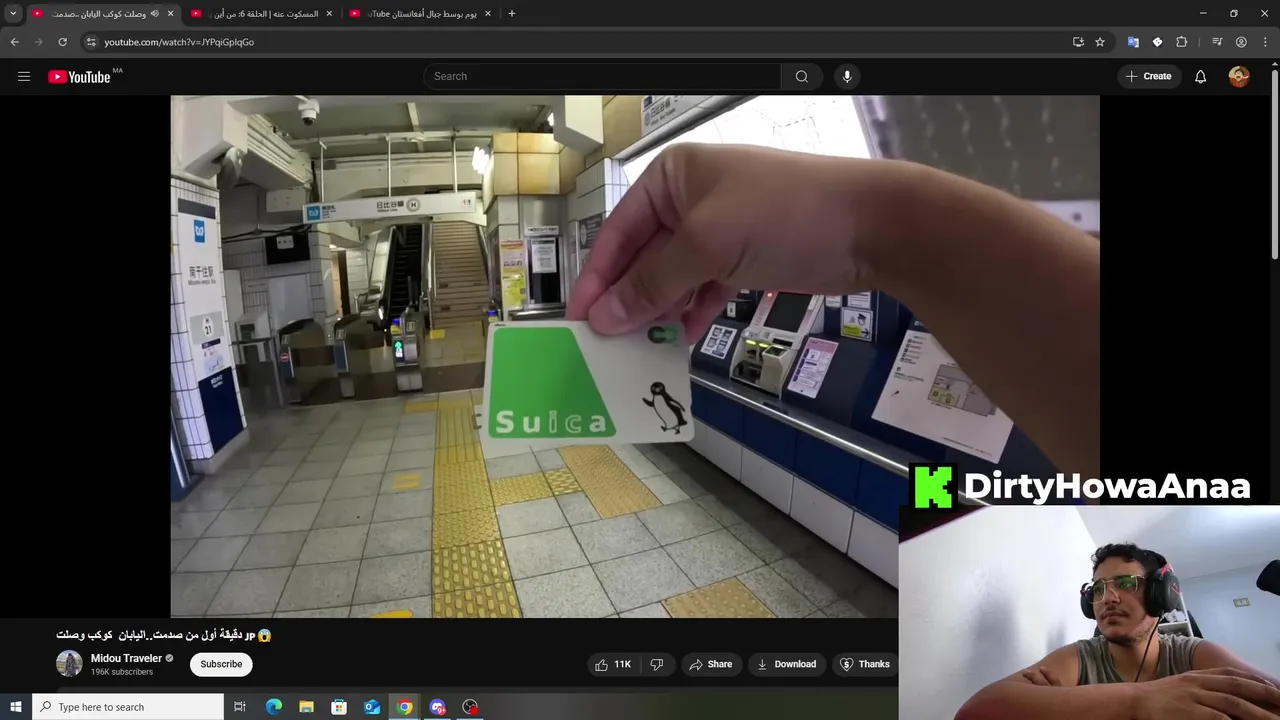The image size is (1280, 720).
Task: Open the YouTube guide hamburger menu
Action: 24,76
